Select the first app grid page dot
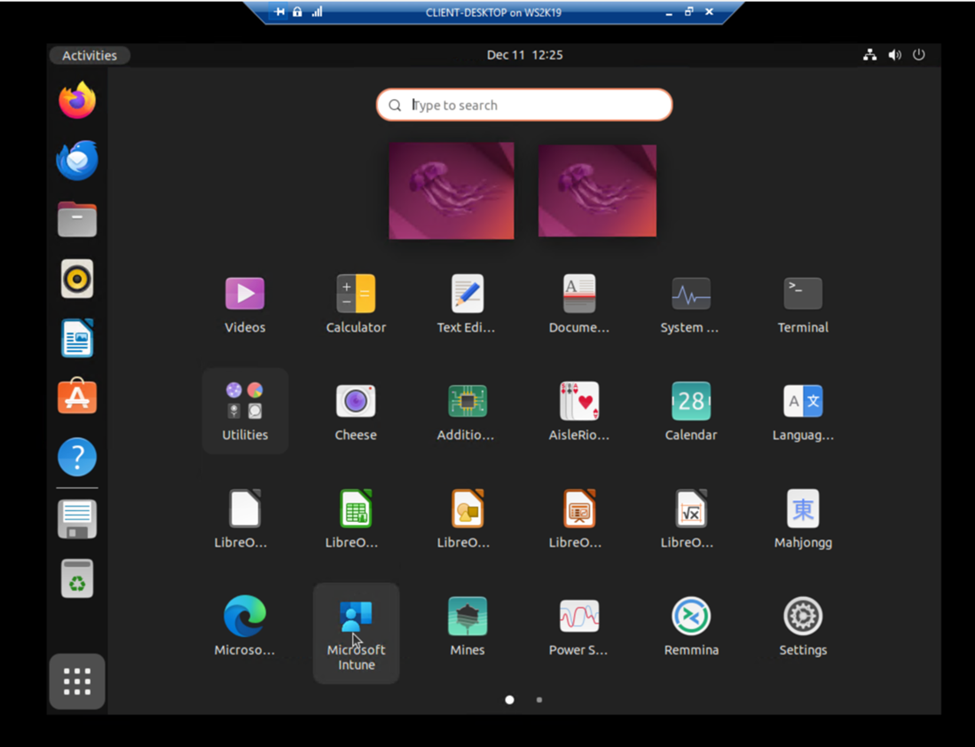 (x=509, y=700)
